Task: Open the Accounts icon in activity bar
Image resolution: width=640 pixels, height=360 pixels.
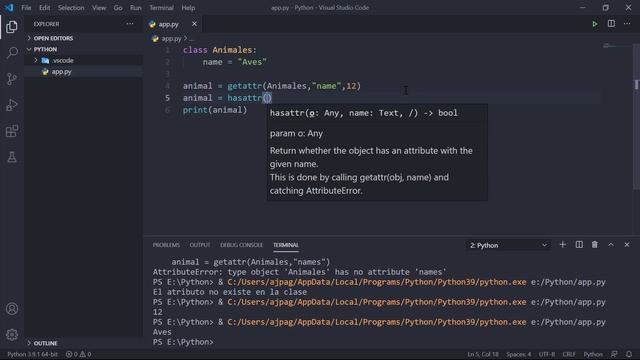Action: tap(12, 309)
